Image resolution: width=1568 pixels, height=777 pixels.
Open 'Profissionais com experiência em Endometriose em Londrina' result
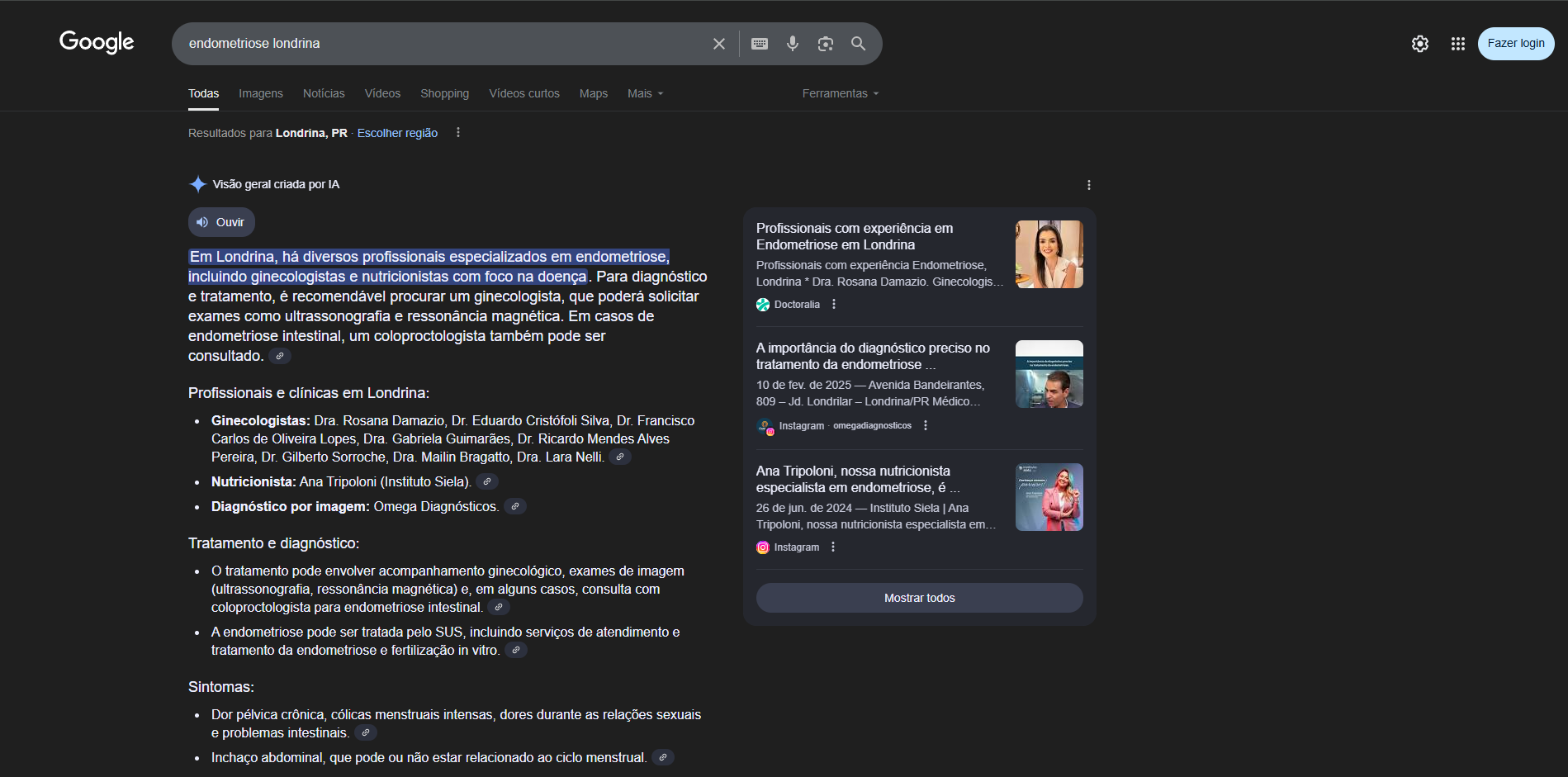855,236
